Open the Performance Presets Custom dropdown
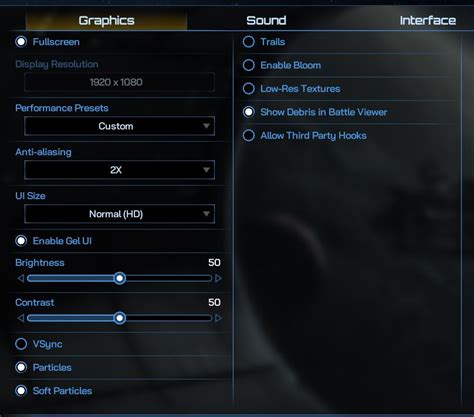Viewport: 474px width, 417px height. pyautogui.click(x=119, y=126)
